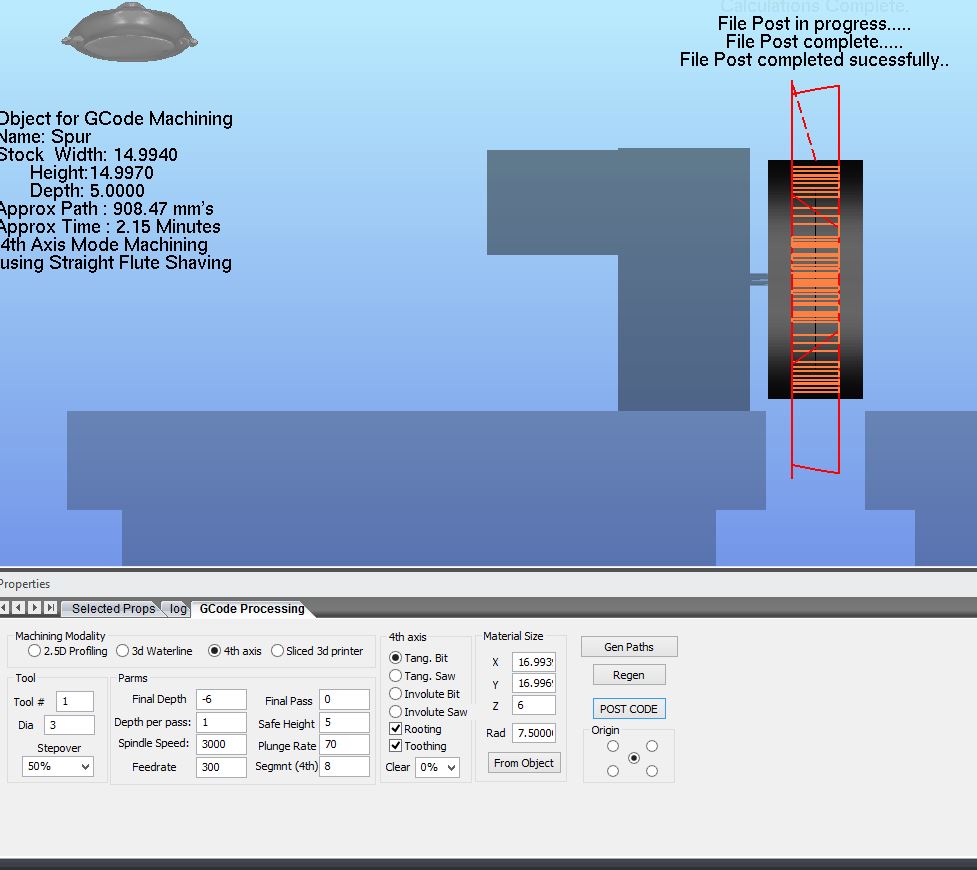The height and width of the screenshot is (870, 977).
Task: Uncheck the Toothing option
Action: tap(396, 746)
